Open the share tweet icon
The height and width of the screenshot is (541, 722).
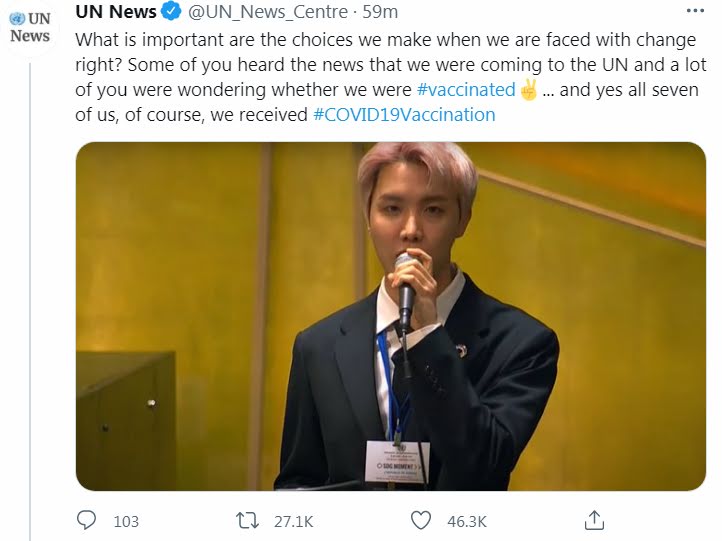tap(594, 520)
